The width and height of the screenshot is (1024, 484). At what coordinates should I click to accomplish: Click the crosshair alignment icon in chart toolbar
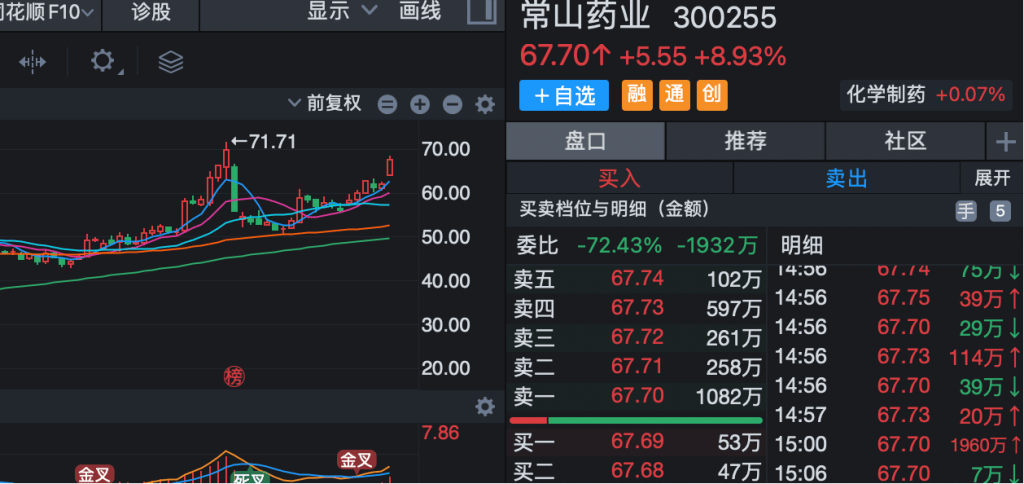point(32,62)
